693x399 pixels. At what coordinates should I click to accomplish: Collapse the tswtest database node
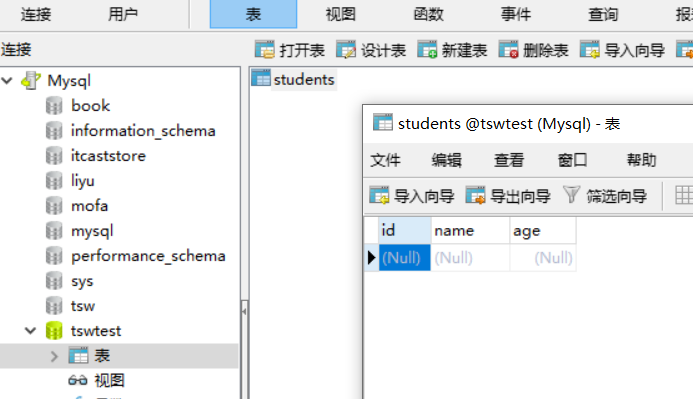(x=30, y=331)
